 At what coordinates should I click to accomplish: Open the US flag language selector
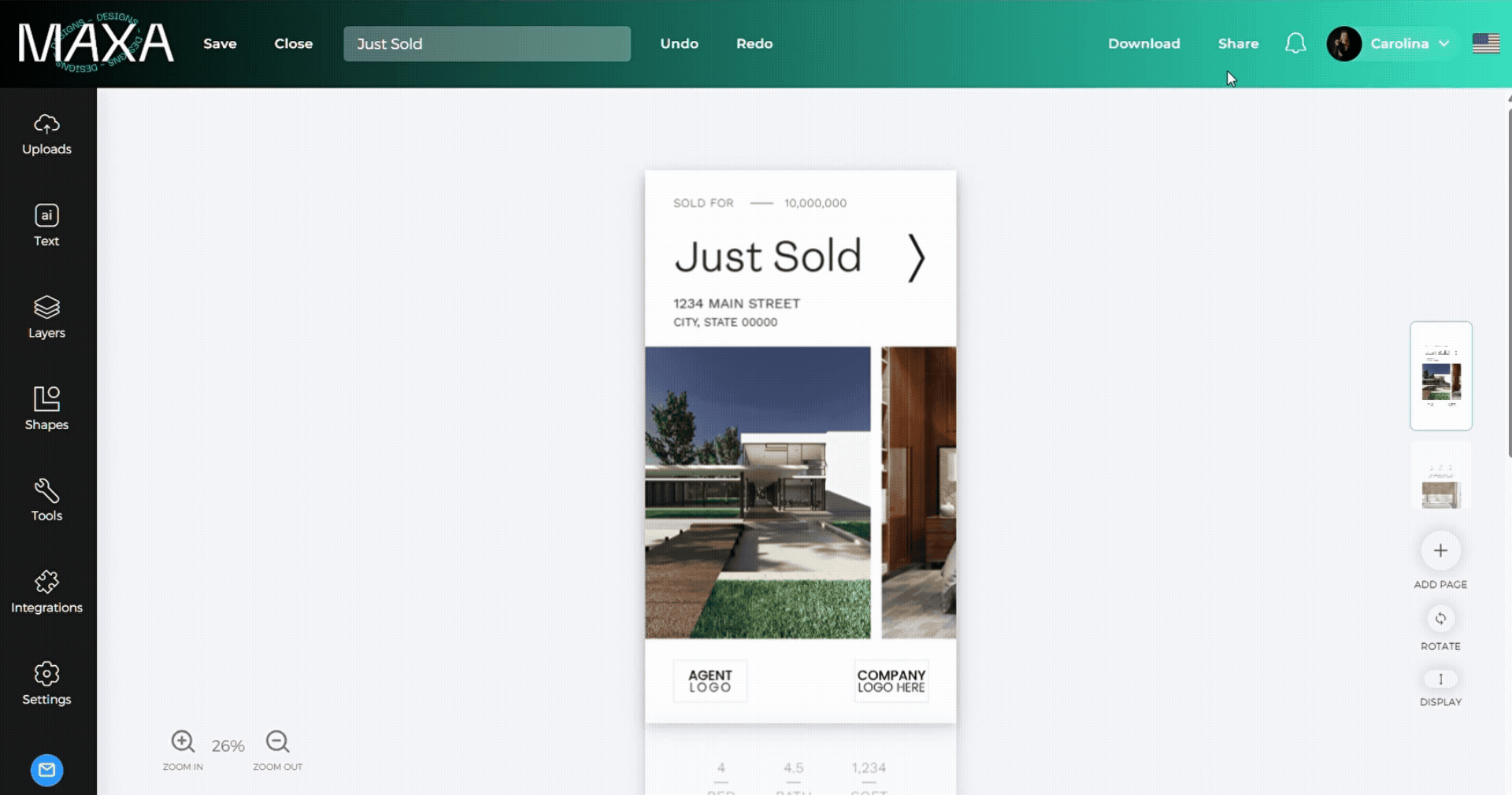point(1486,43)
